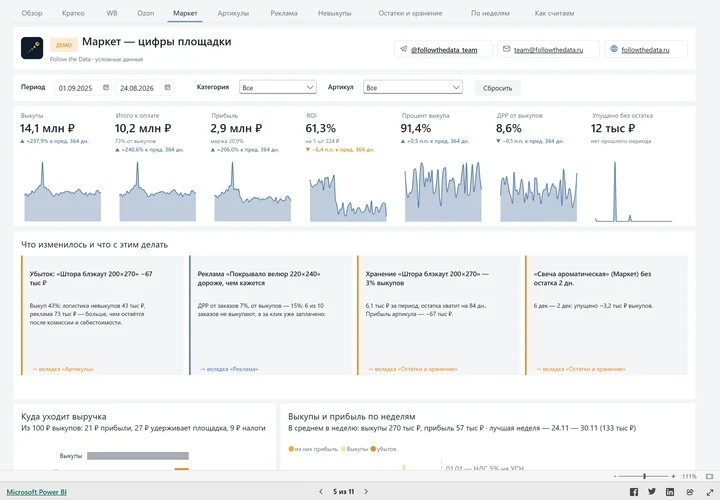
Task: Click the Follow the Data logo icon
Action: click(x=32, y=48)
